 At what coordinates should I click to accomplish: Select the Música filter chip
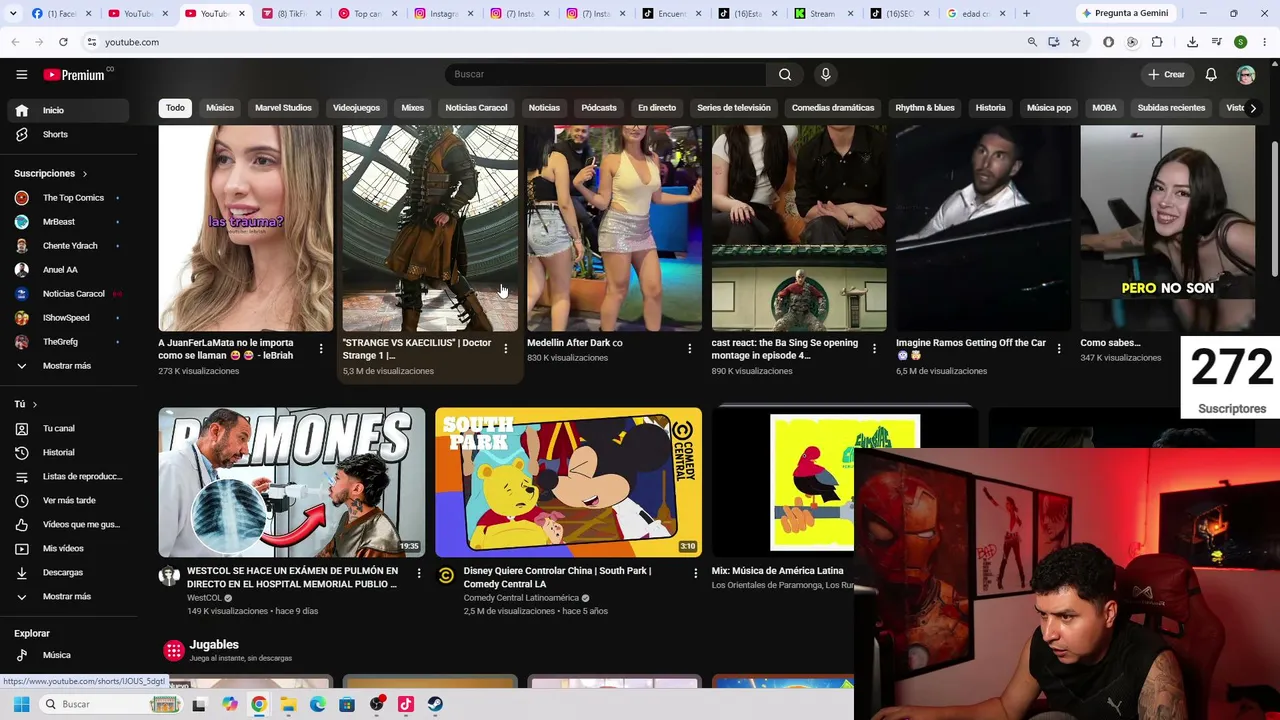(220, 108)
